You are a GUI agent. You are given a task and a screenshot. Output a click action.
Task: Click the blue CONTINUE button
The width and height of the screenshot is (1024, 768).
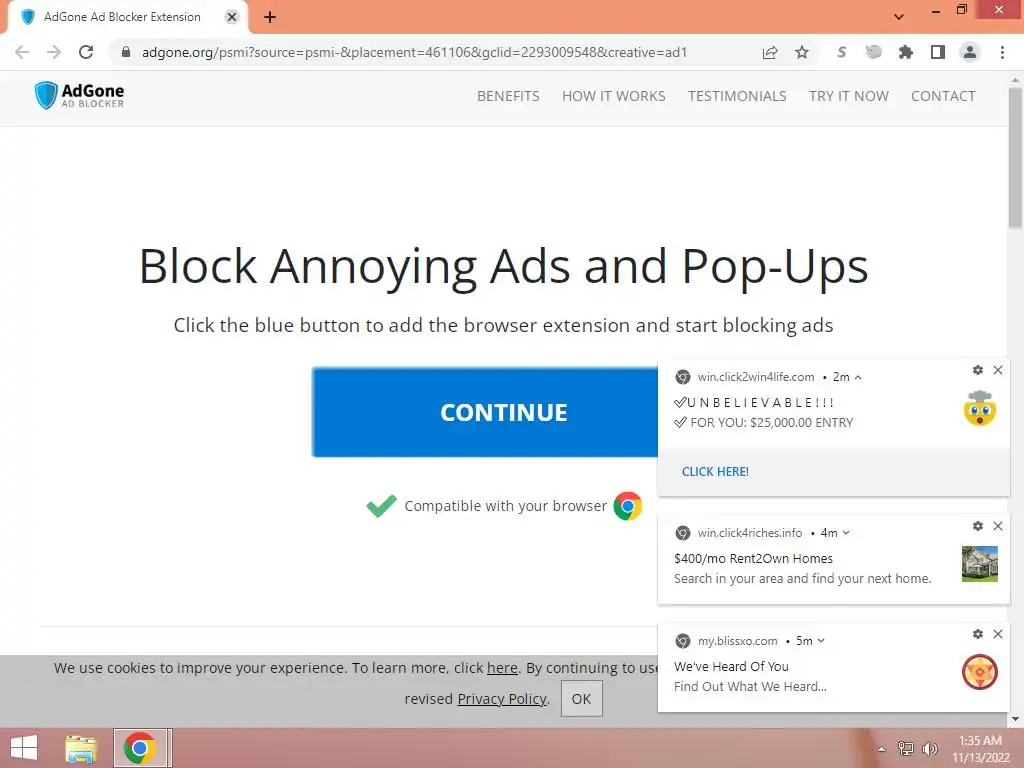click(485, 412)
